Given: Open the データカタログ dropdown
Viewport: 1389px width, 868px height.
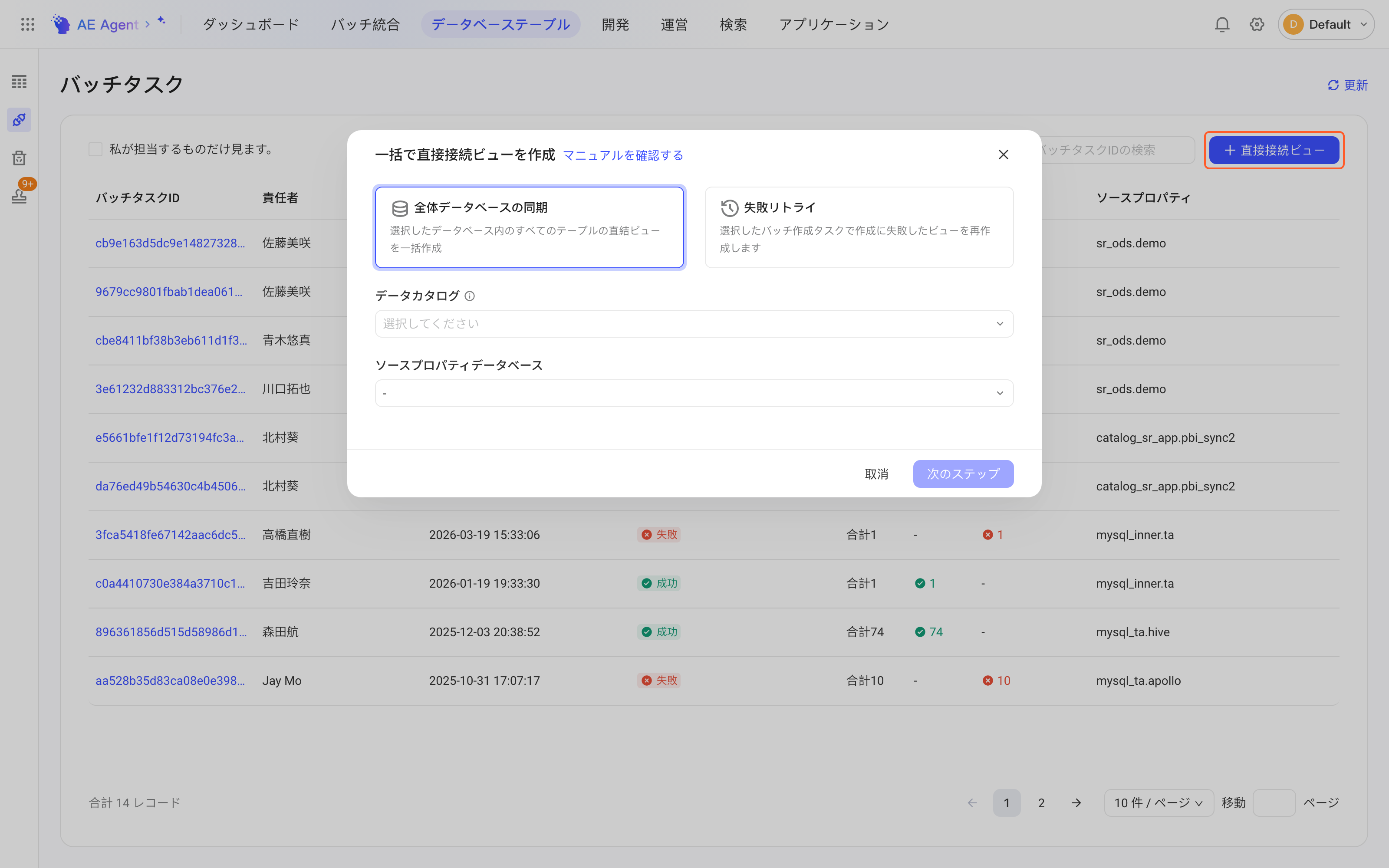Looking at the screenshot, I should click(694, 324).
